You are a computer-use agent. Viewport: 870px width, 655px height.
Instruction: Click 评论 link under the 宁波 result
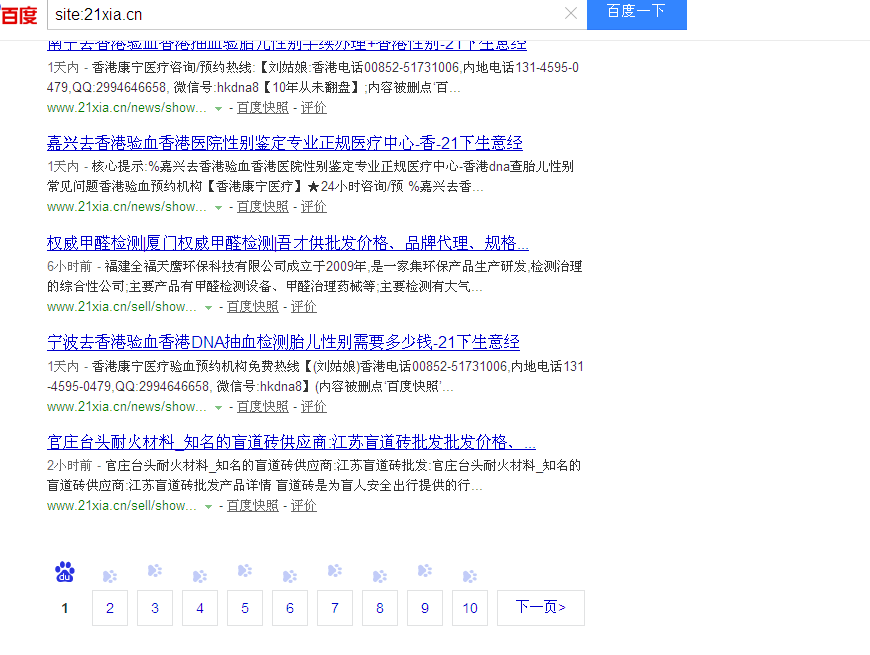313,405
